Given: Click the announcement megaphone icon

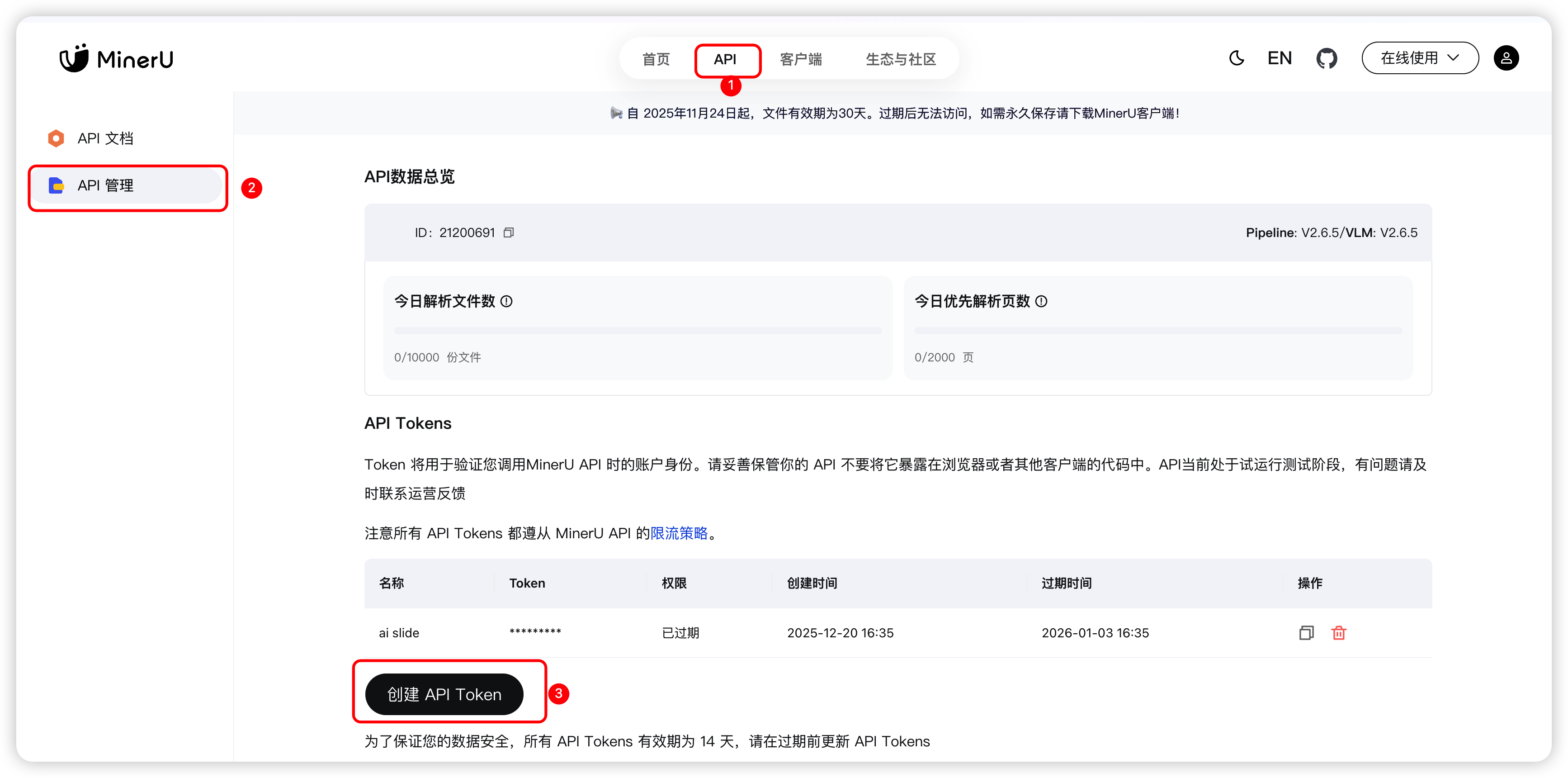Looking at the screenshot, I should [x=616, y=113].
